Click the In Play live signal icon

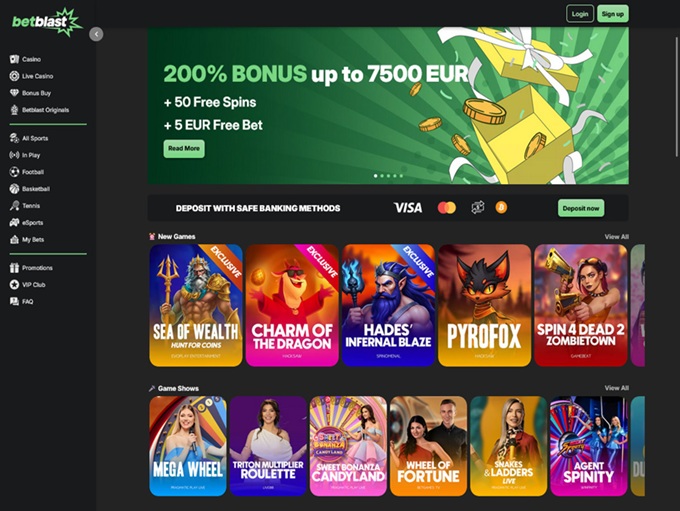(x=14, y=155)
